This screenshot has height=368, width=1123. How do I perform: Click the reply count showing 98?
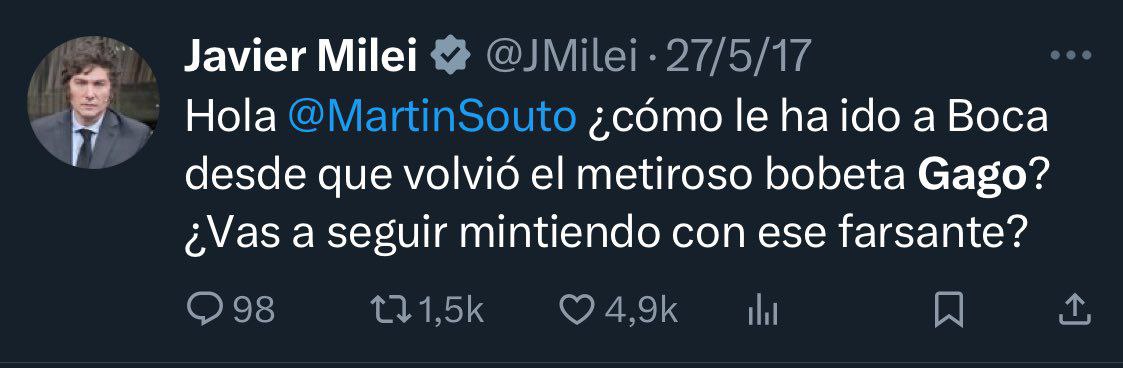point(254,311)
